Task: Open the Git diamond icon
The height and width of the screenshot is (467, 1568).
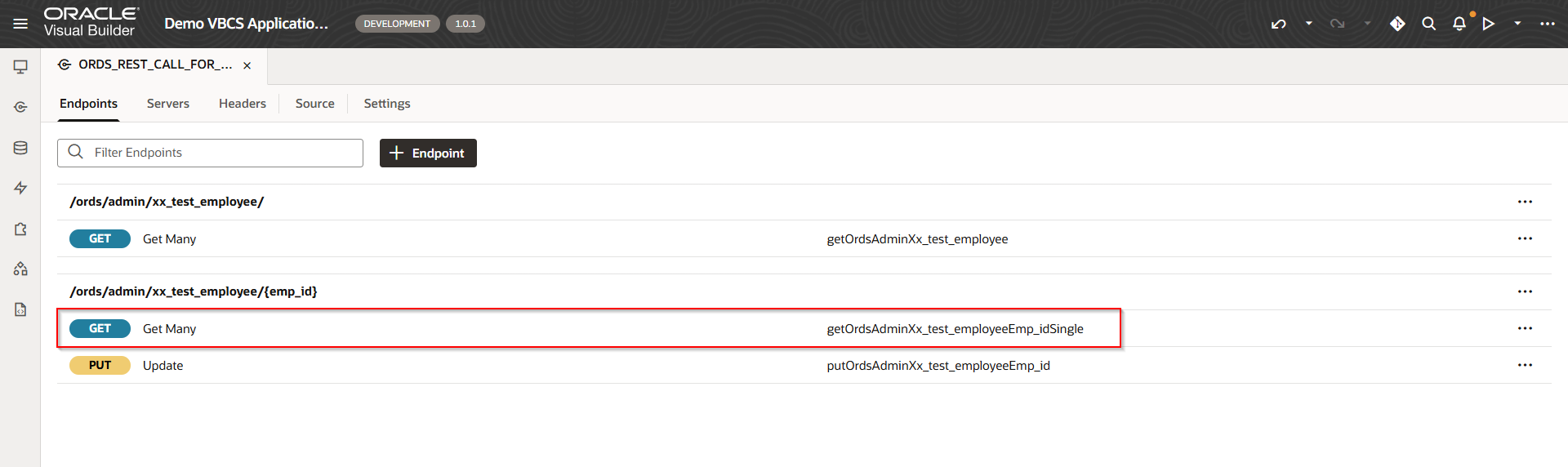Action: 1397,24
